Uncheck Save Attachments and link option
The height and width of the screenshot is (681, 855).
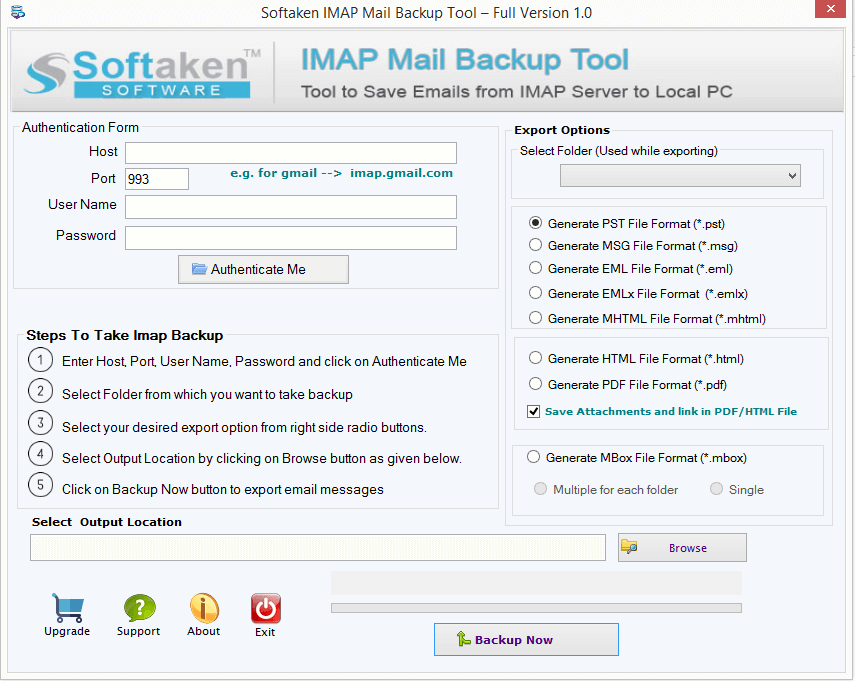click(533, 410)
